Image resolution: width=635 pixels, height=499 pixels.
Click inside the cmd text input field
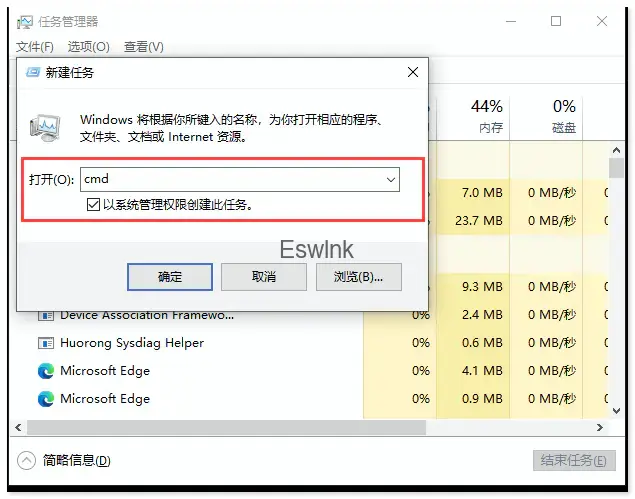click(230, 180)
